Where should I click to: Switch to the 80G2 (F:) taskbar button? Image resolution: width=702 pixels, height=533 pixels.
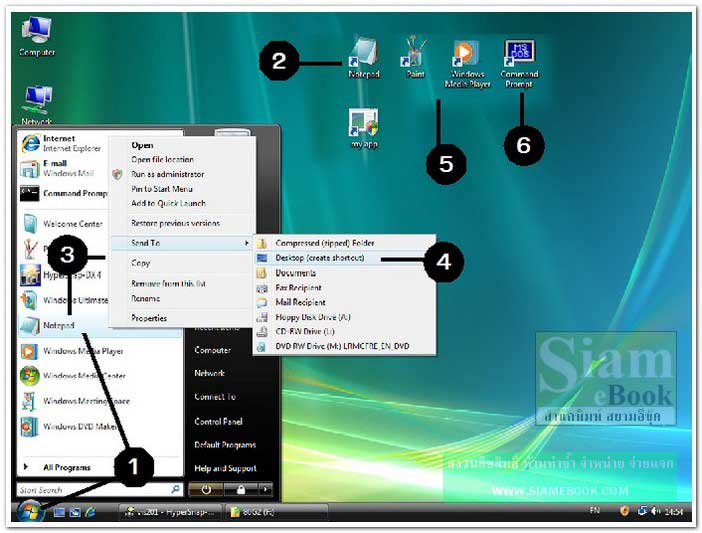click(276, 512)
